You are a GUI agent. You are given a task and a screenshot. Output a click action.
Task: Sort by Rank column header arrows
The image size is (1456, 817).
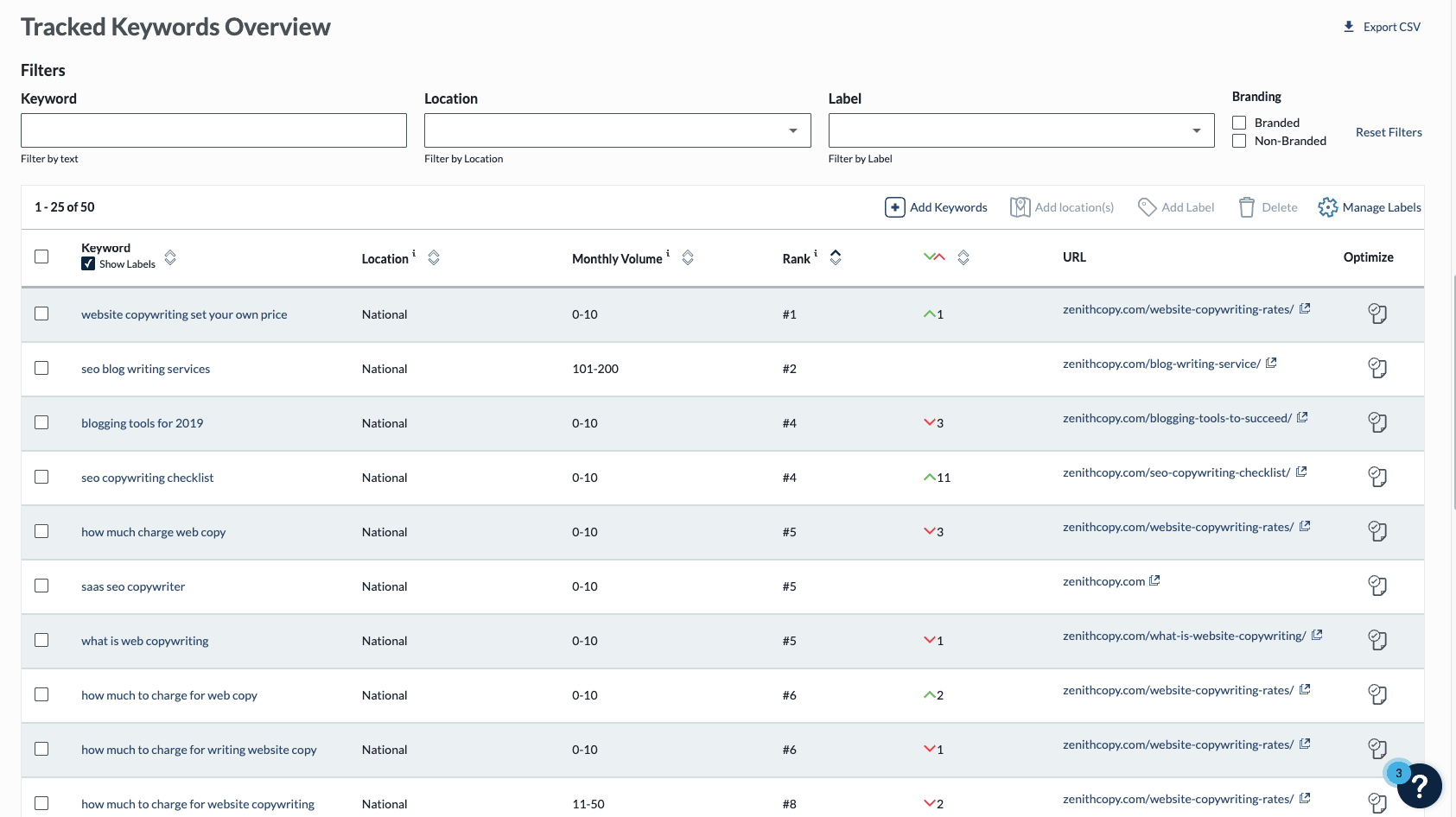pos(836,257)
